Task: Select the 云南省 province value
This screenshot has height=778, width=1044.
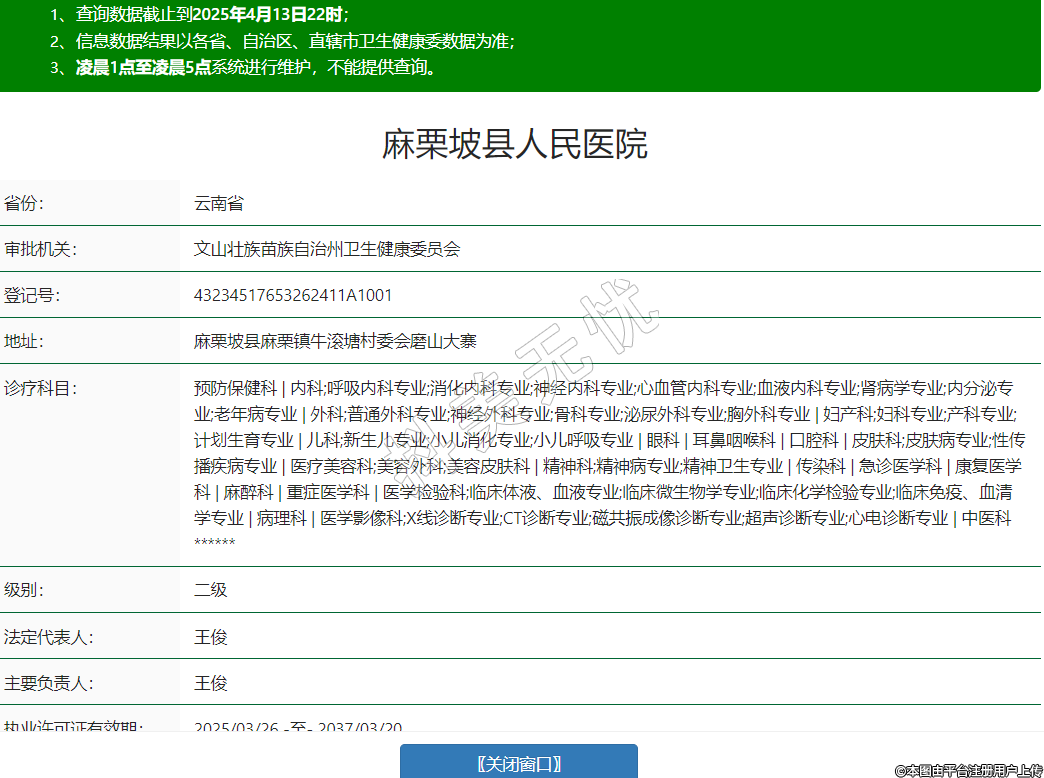Action: [219, 203]
